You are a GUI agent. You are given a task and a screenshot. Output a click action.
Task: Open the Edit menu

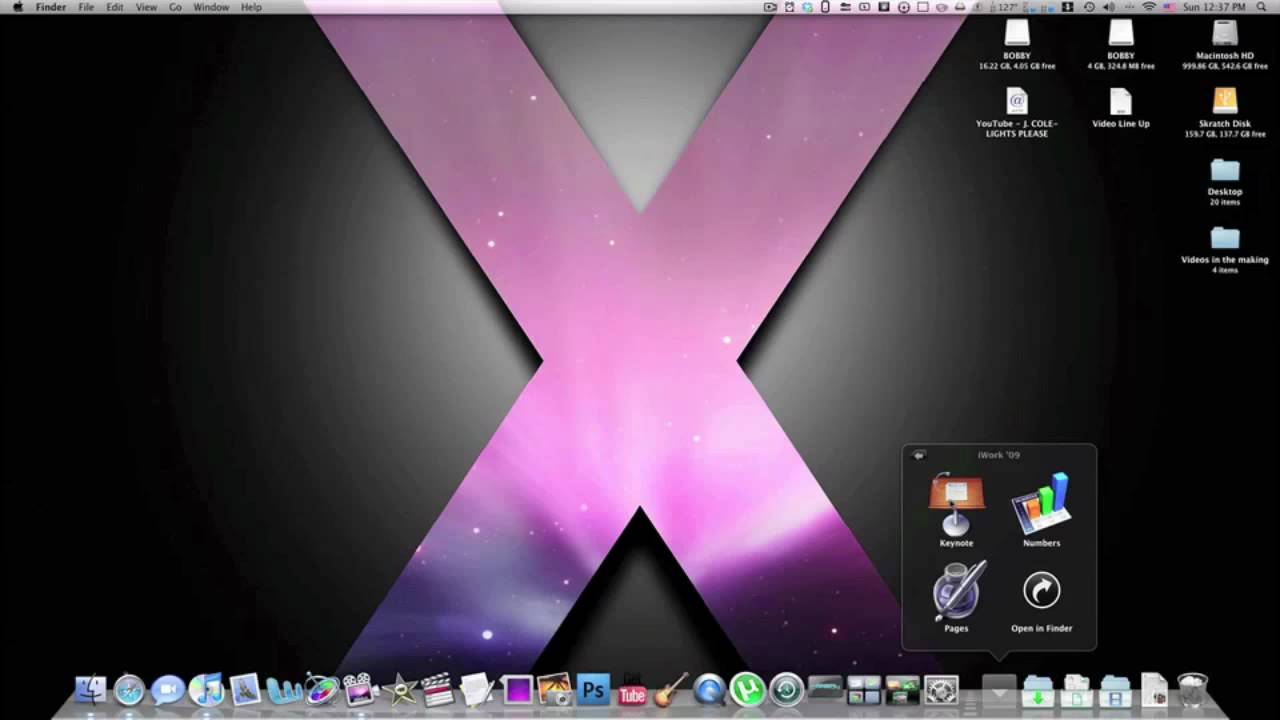(x=115, y=7)
